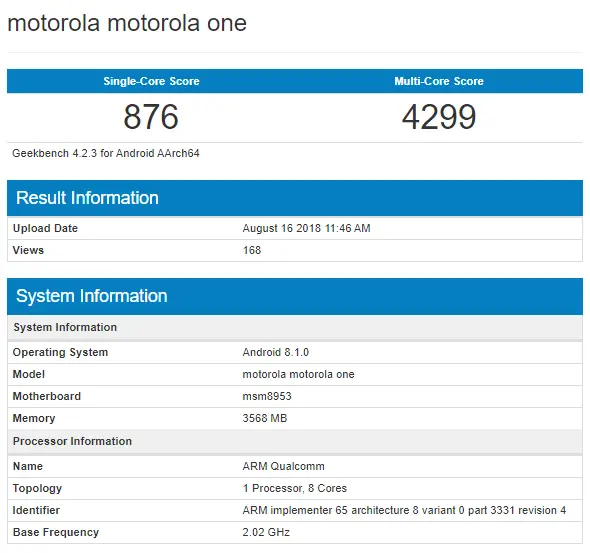Select the motherboard value msm8953

pyautogui.click(x=267, y=396)
